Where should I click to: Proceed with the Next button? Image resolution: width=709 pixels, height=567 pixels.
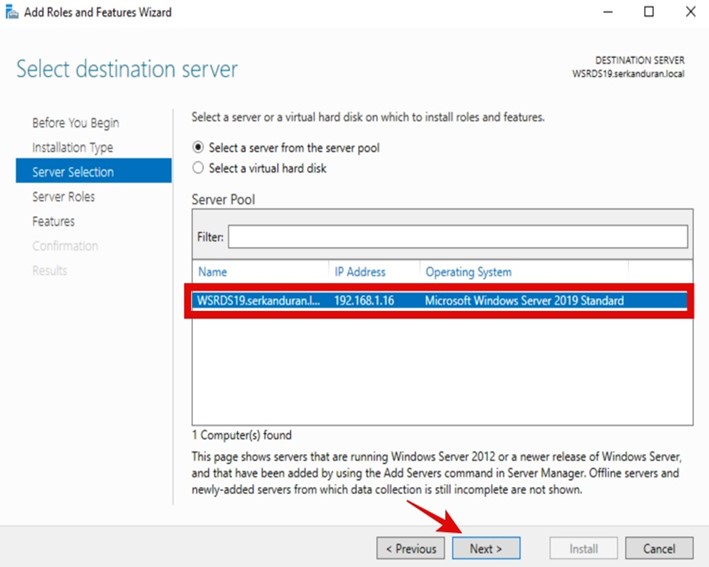tap(486, 548)
